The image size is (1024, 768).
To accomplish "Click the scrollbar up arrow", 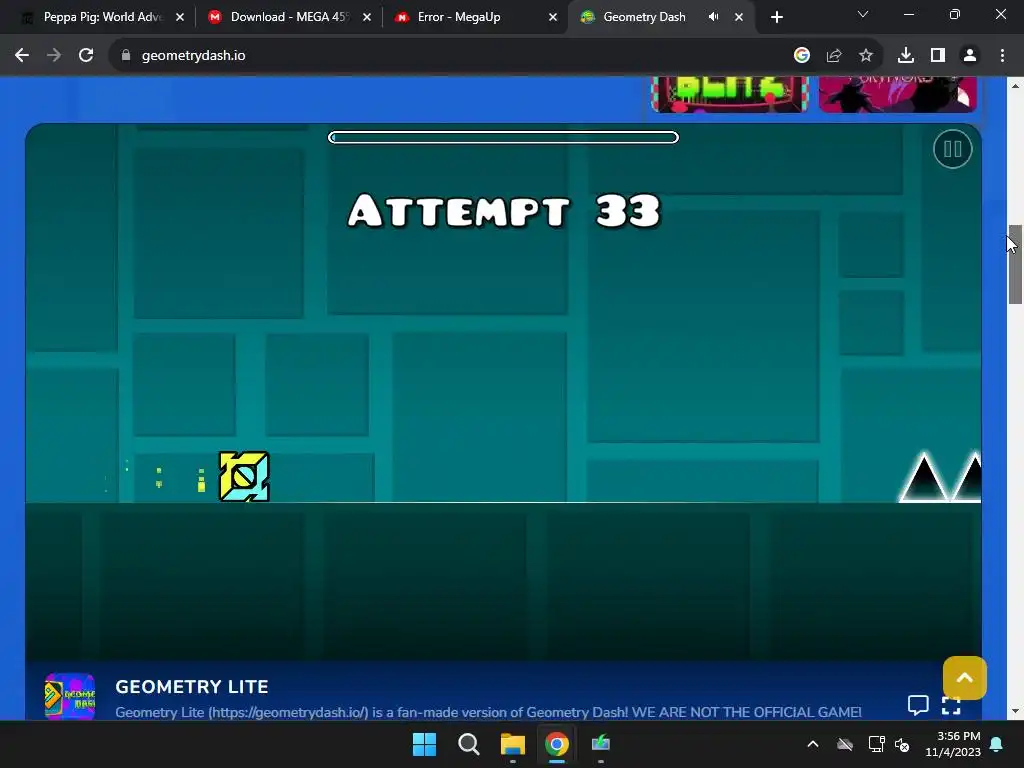I will [x=1015, y=86].
